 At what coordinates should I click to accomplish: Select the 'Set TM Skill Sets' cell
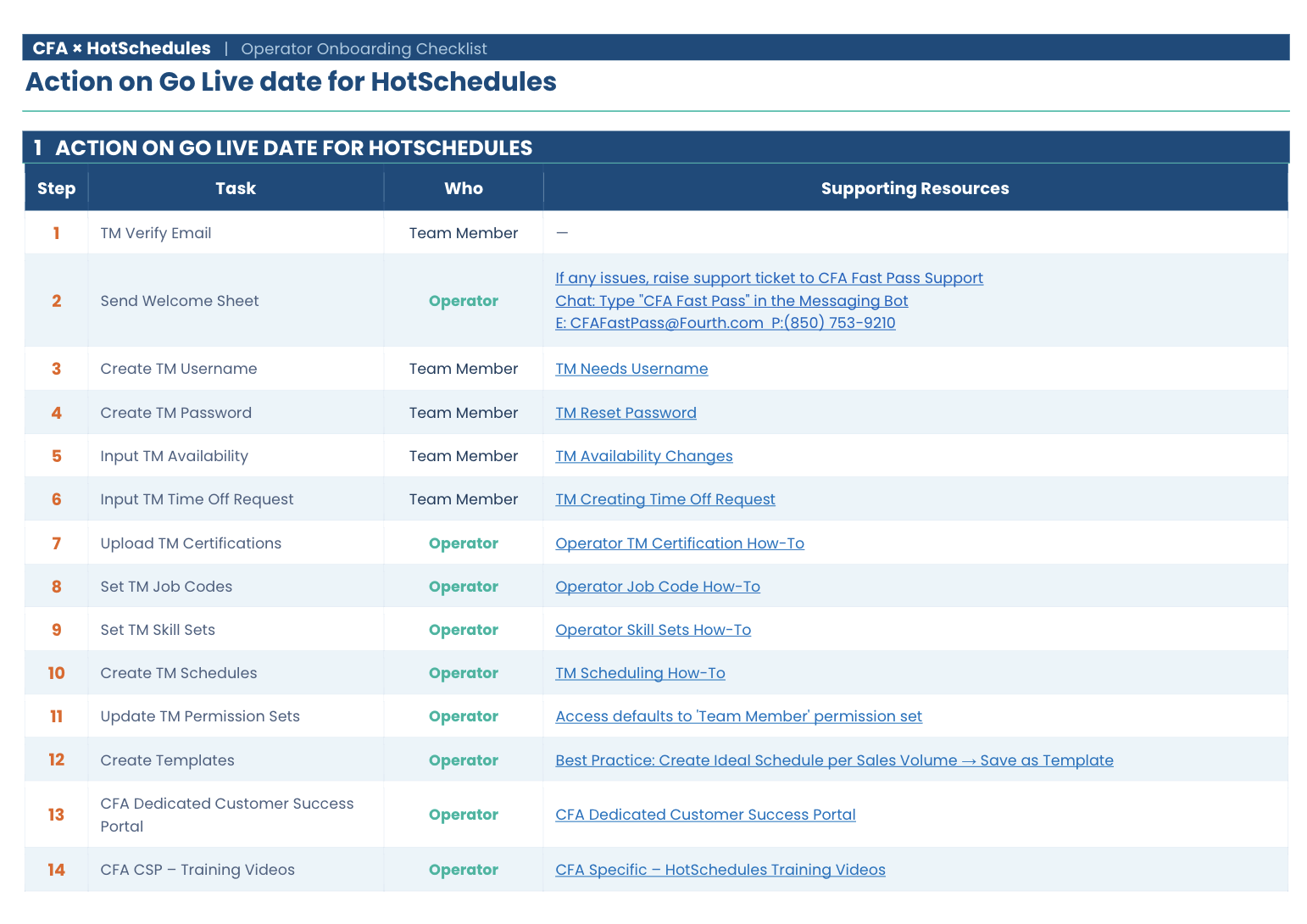236,630
